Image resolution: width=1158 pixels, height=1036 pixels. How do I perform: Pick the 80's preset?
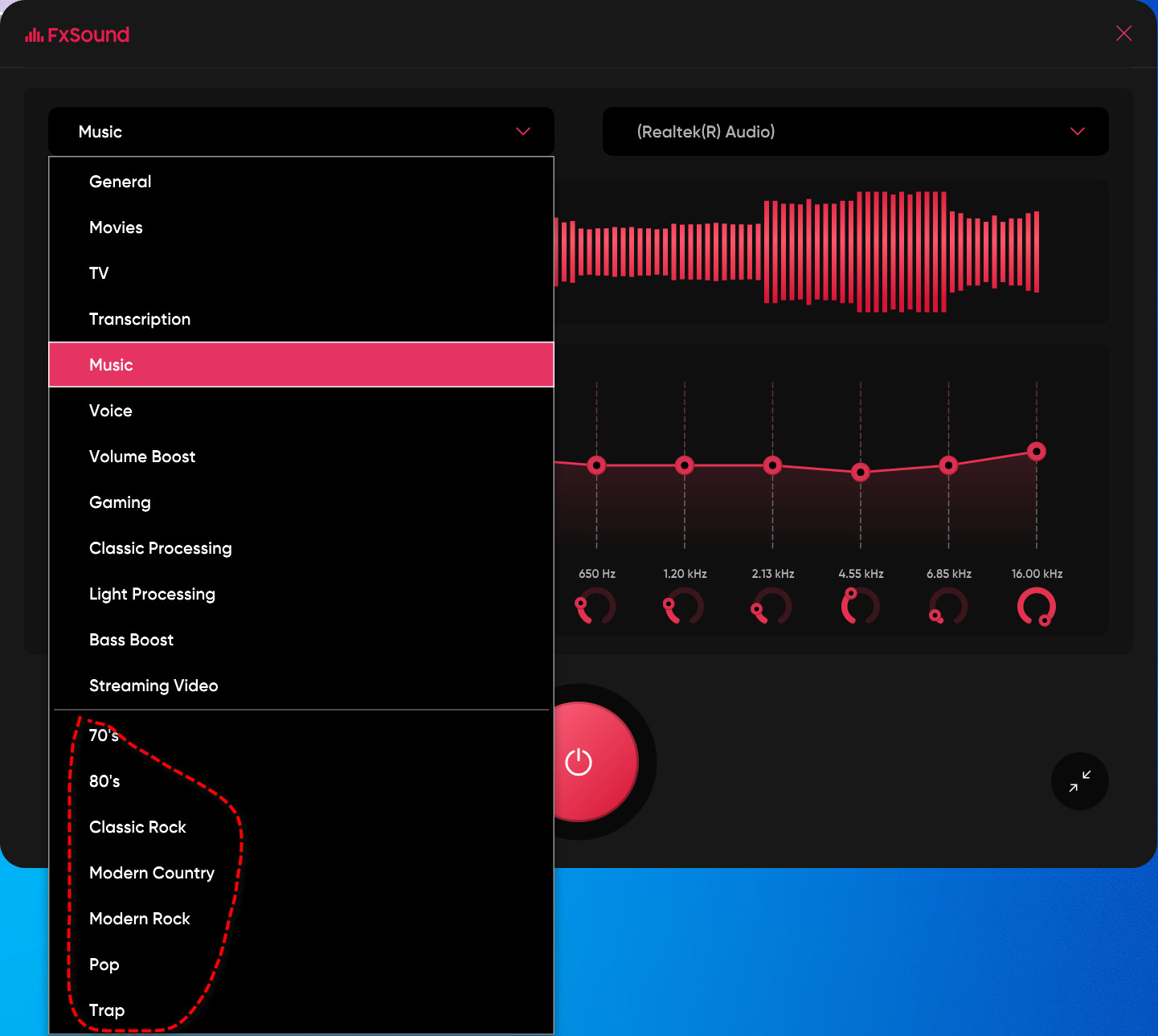pos(301,781)
